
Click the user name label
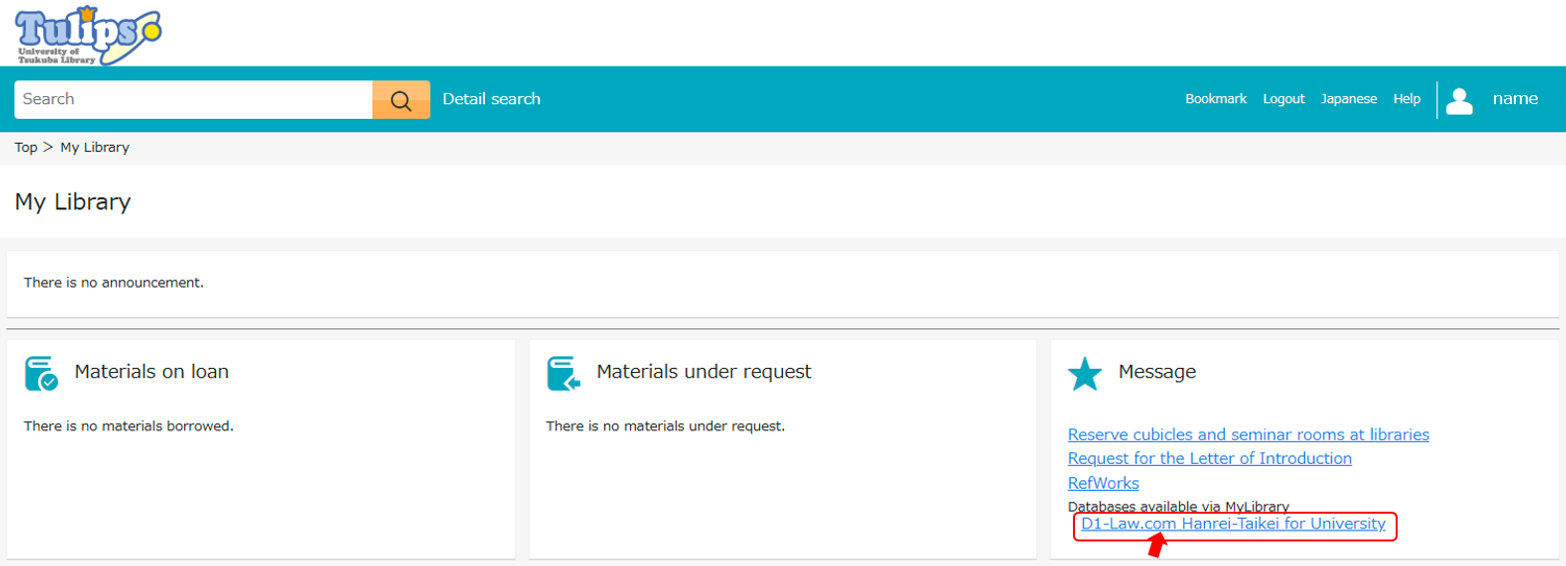click(1515, 98)
